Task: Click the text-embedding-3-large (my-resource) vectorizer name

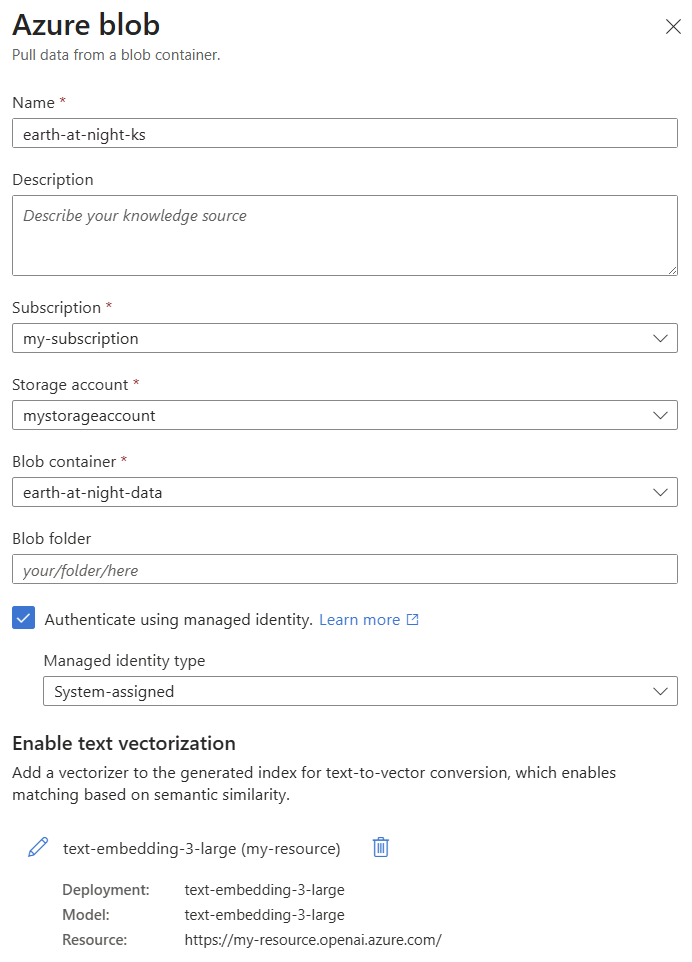Action: (x=201, y=849)
